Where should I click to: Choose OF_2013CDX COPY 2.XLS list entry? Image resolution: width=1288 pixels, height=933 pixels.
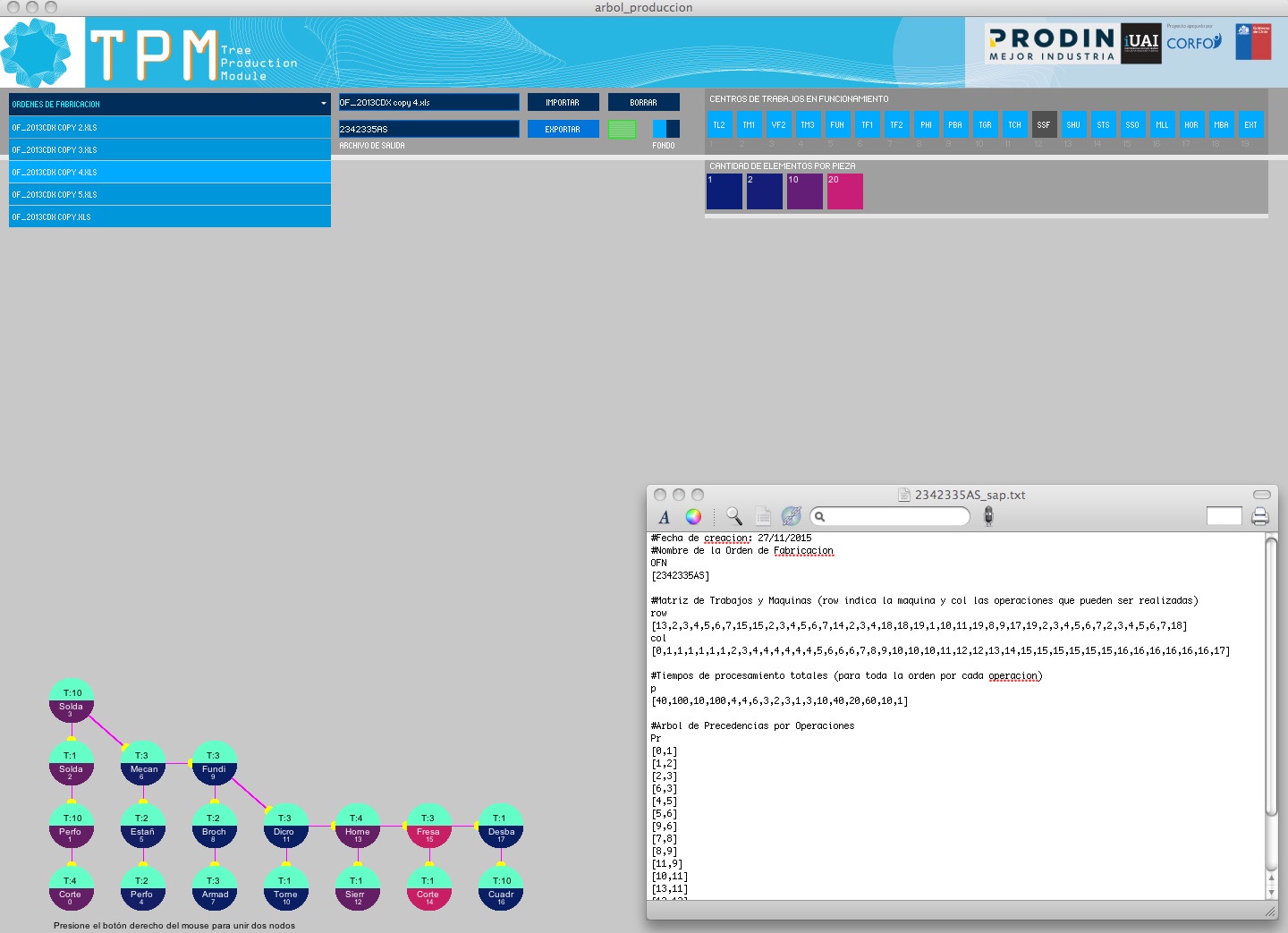click(170, 127)
